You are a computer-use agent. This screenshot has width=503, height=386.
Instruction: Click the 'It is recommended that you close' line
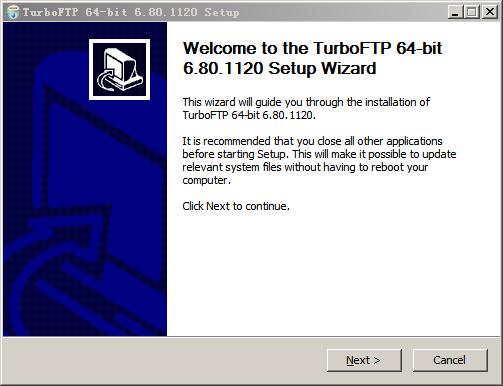(312, 141)
